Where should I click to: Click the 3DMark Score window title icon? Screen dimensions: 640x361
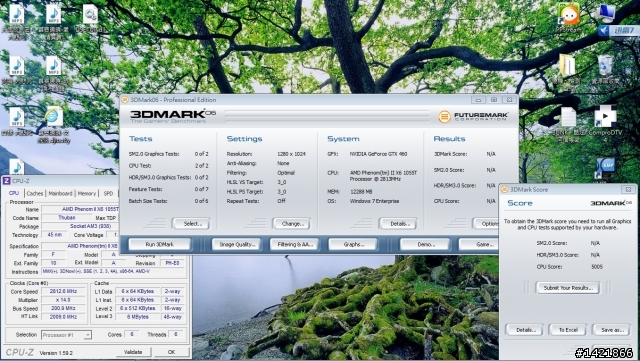504,189
